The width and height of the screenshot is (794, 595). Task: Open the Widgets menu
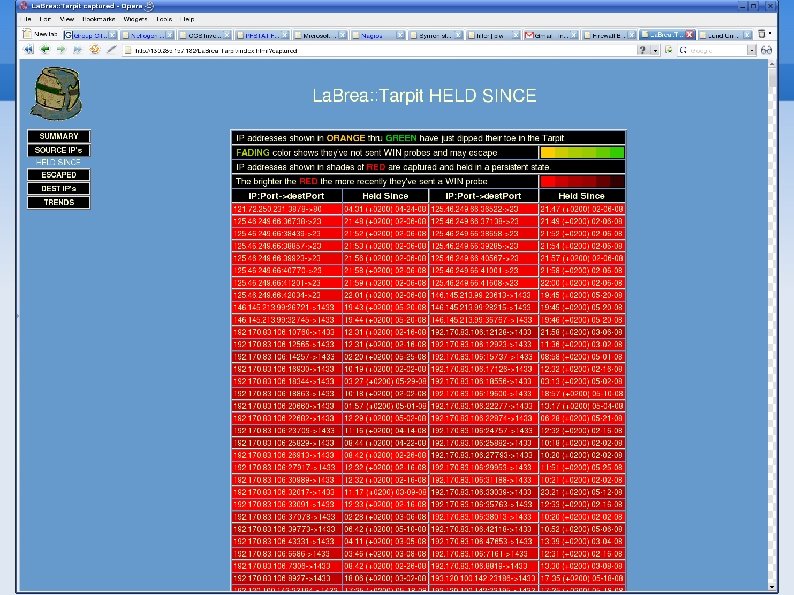pyautogui.click(x=135, y=19)
